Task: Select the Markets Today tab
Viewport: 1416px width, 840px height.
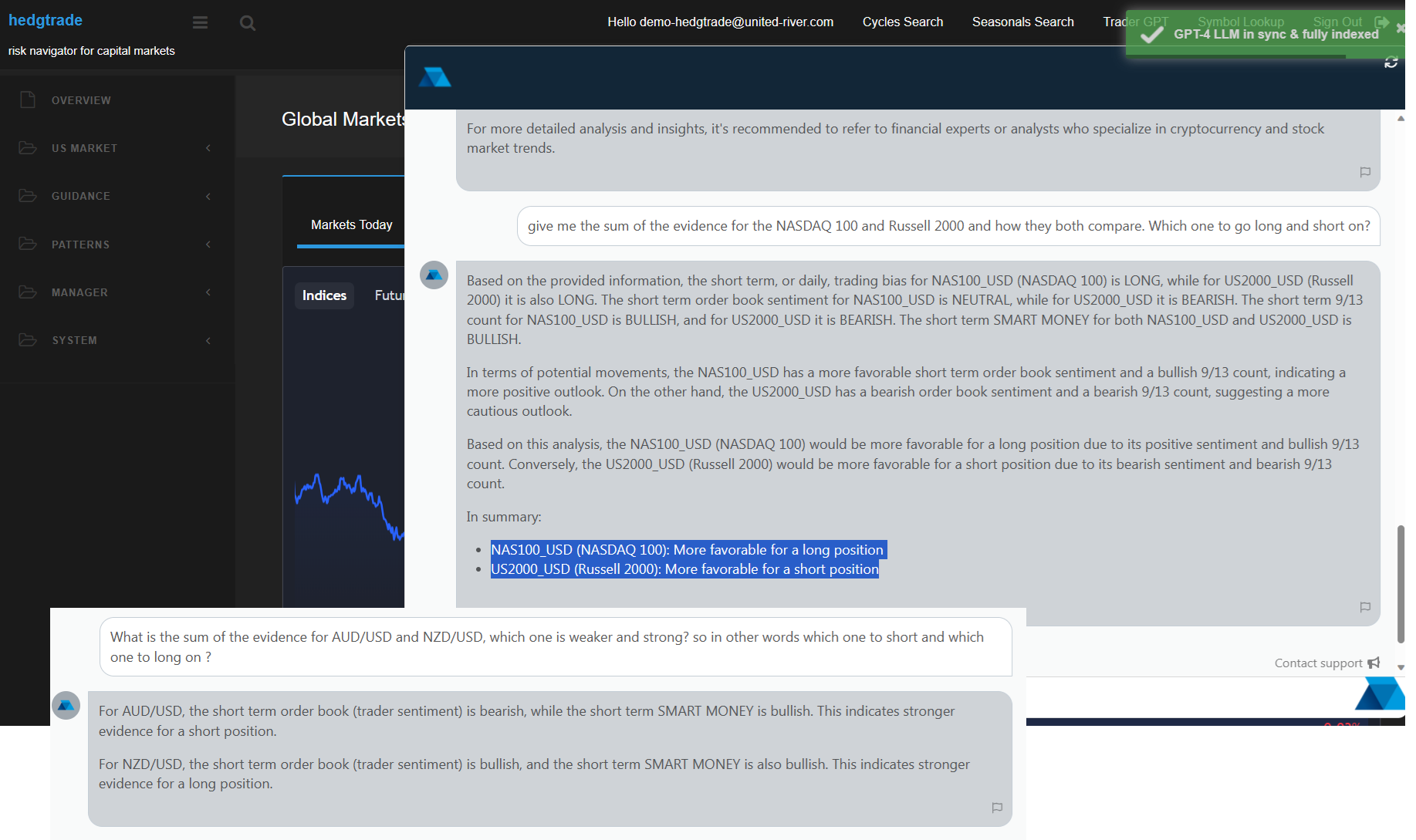Action: tap(351, 224)
